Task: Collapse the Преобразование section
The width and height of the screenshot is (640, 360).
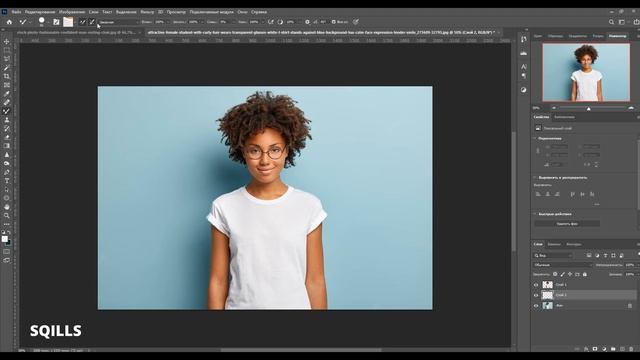Action: (x=535, y=138)
